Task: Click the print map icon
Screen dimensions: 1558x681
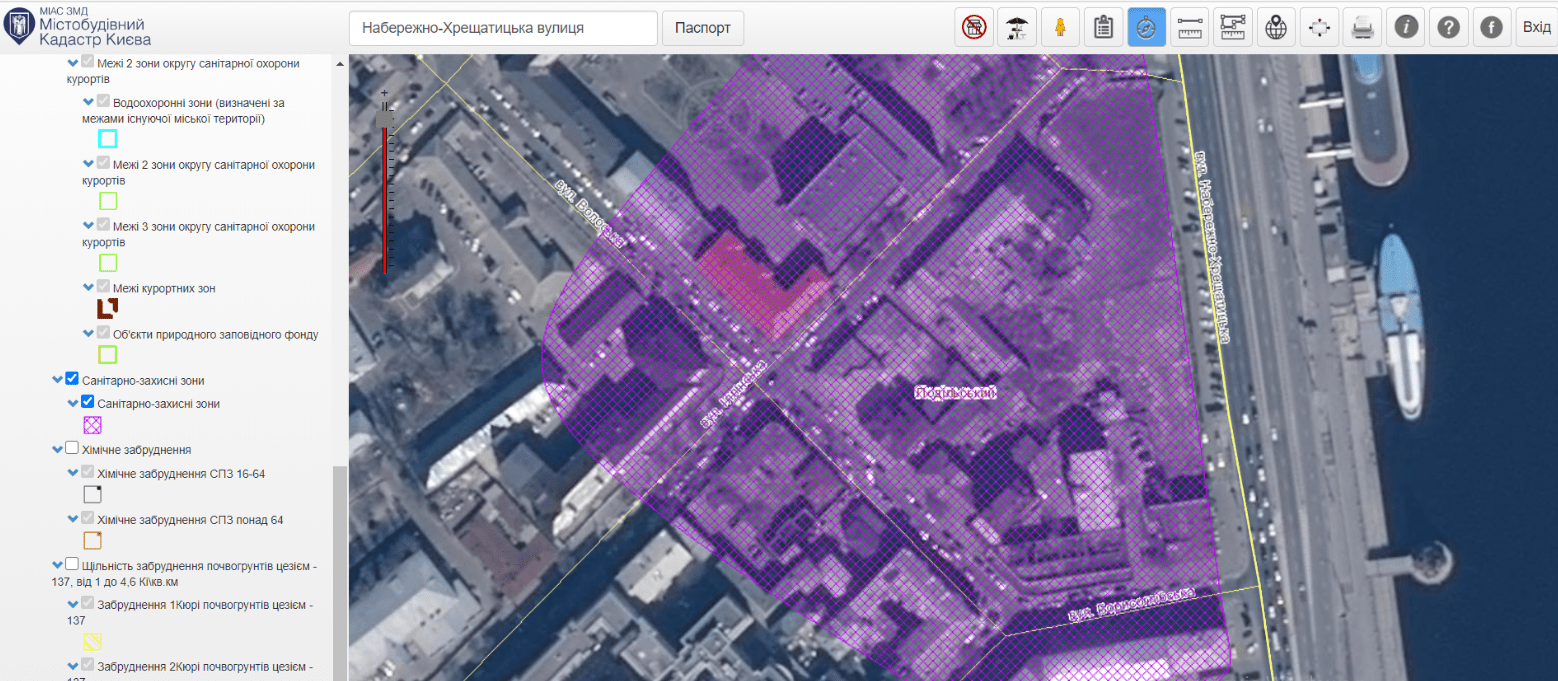Action: (x=1362, y=28)
